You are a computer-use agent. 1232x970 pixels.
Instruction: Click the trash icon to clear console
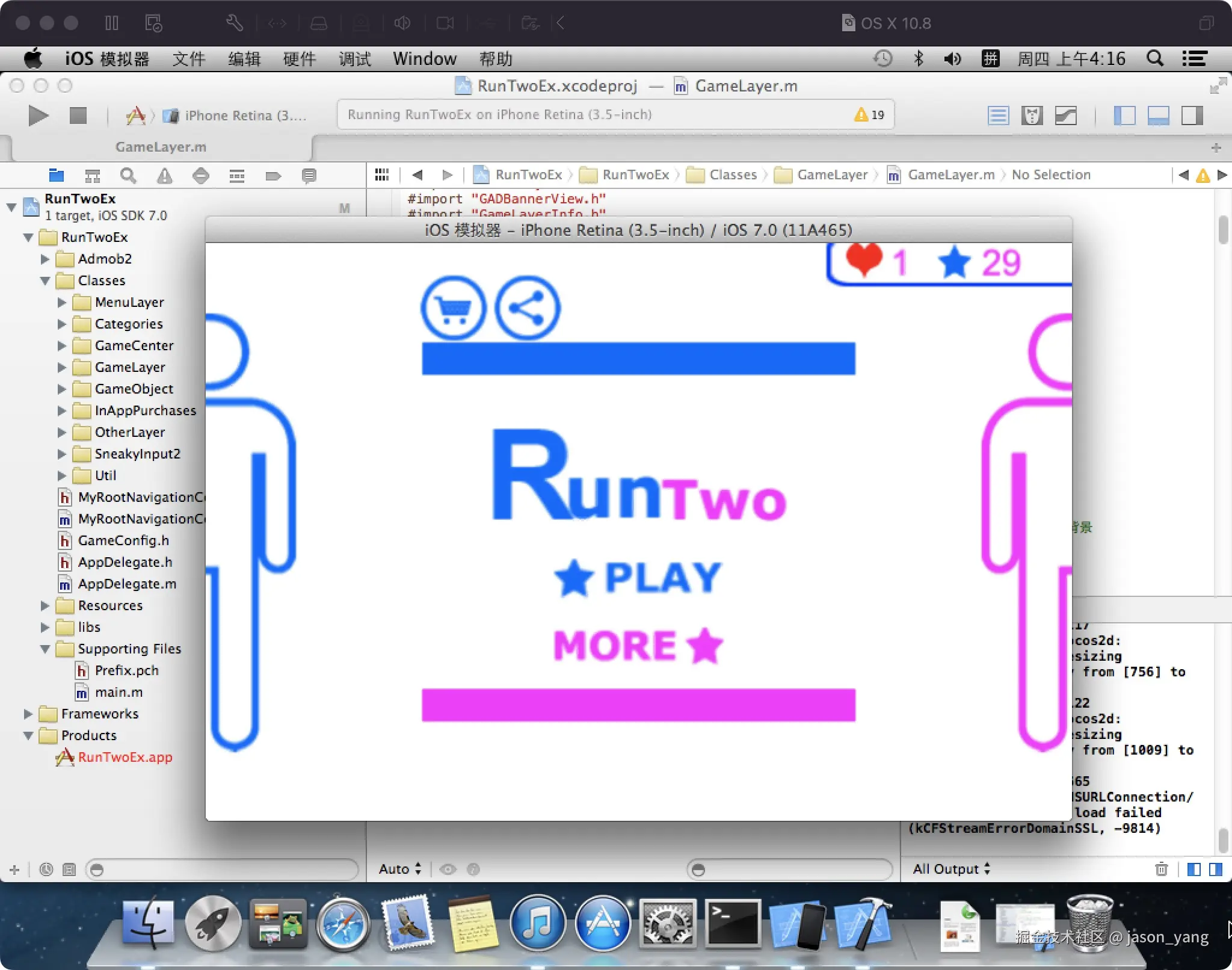tap(1161, 869)
